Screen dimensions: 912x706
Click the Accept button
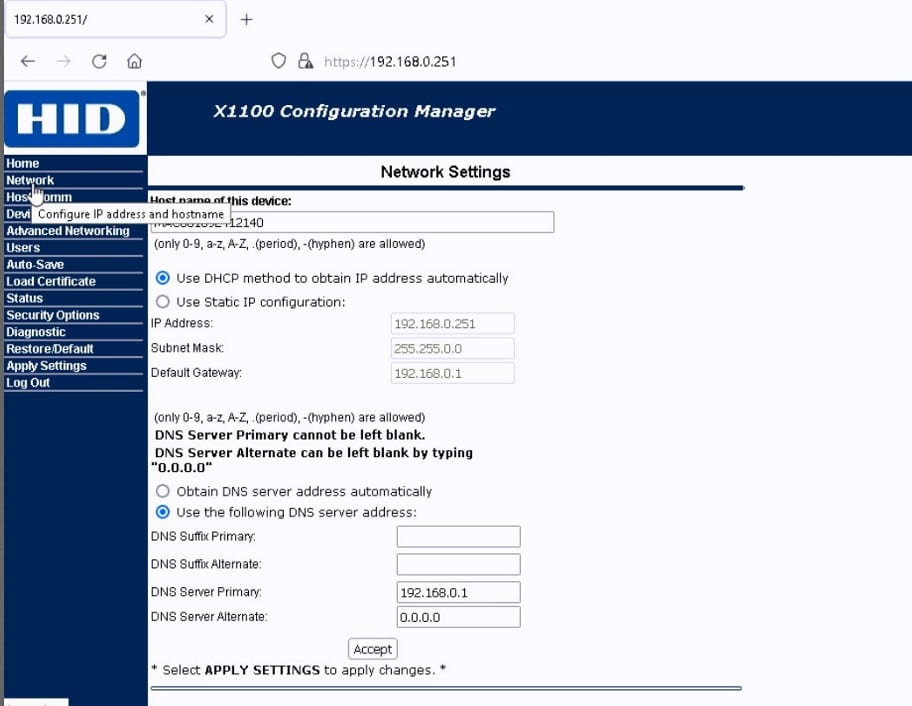point(373,649)
